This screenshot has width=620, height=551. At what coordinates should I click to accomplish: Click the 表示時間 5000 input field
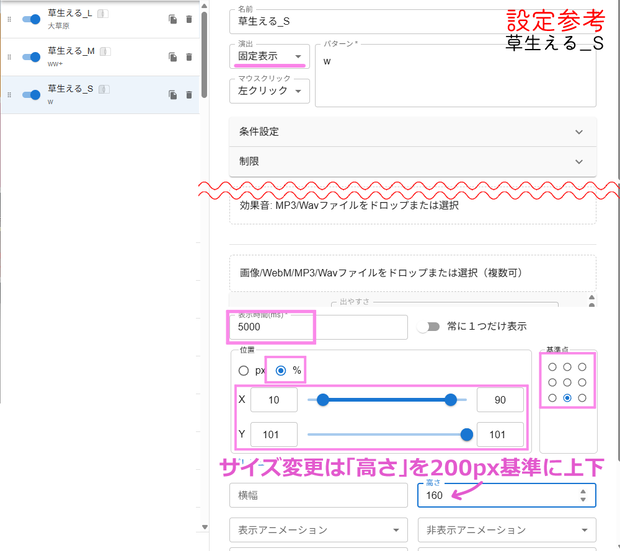pyautogui.click(x=318, y=327)
